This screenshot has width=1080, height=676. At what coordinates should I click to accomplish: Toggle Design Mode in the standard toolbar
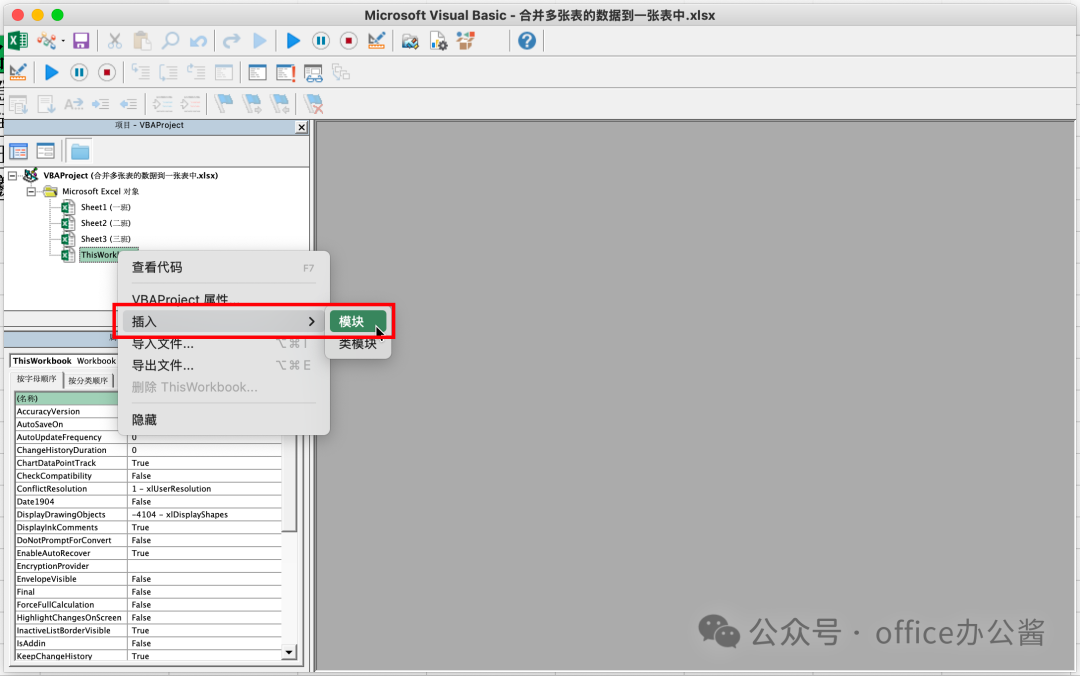376,41
